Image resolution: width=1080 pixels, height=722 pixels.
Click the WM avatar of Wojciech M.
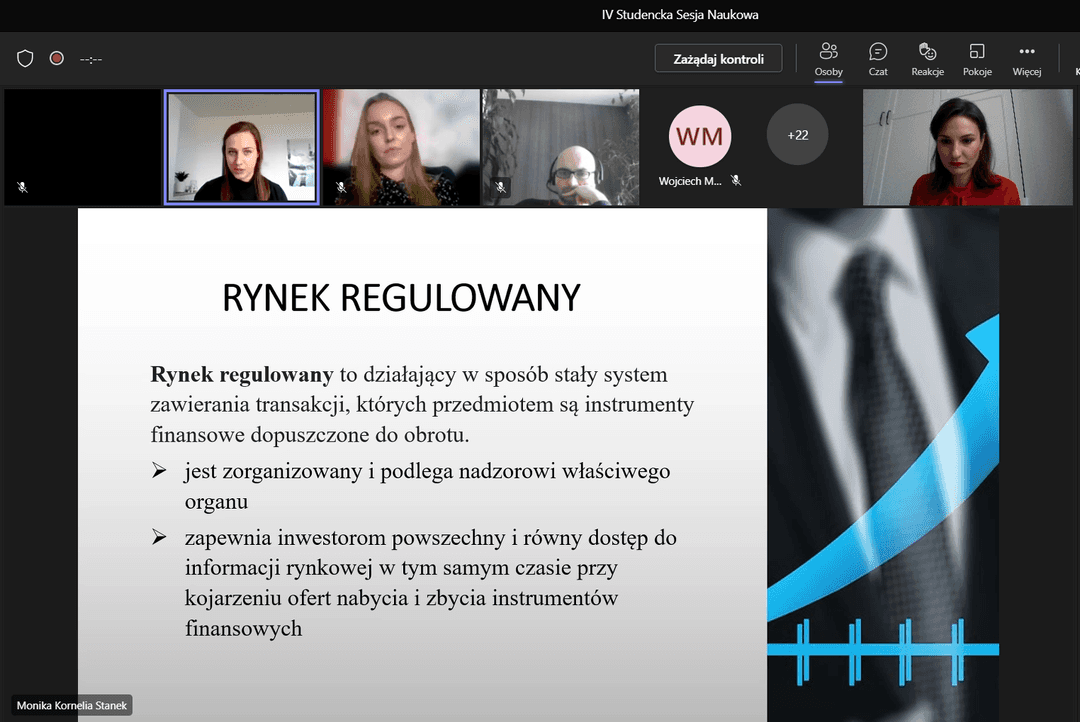[700, 136]
